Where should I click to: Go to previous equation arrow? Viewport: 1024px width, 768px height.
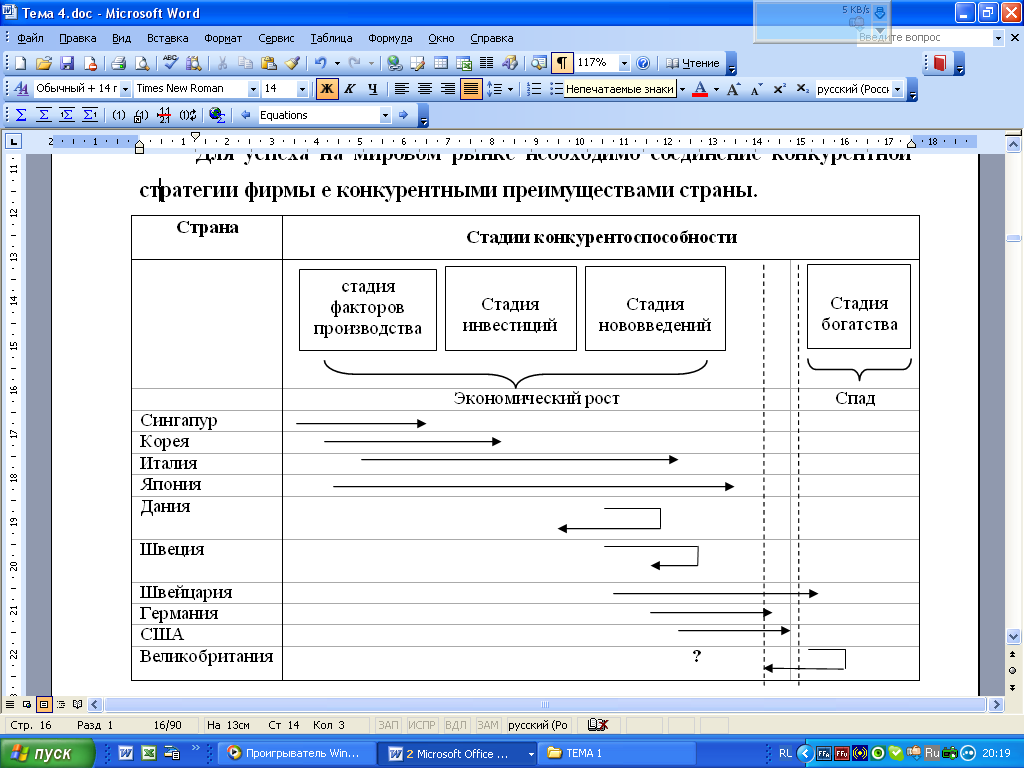coord(246,115)
